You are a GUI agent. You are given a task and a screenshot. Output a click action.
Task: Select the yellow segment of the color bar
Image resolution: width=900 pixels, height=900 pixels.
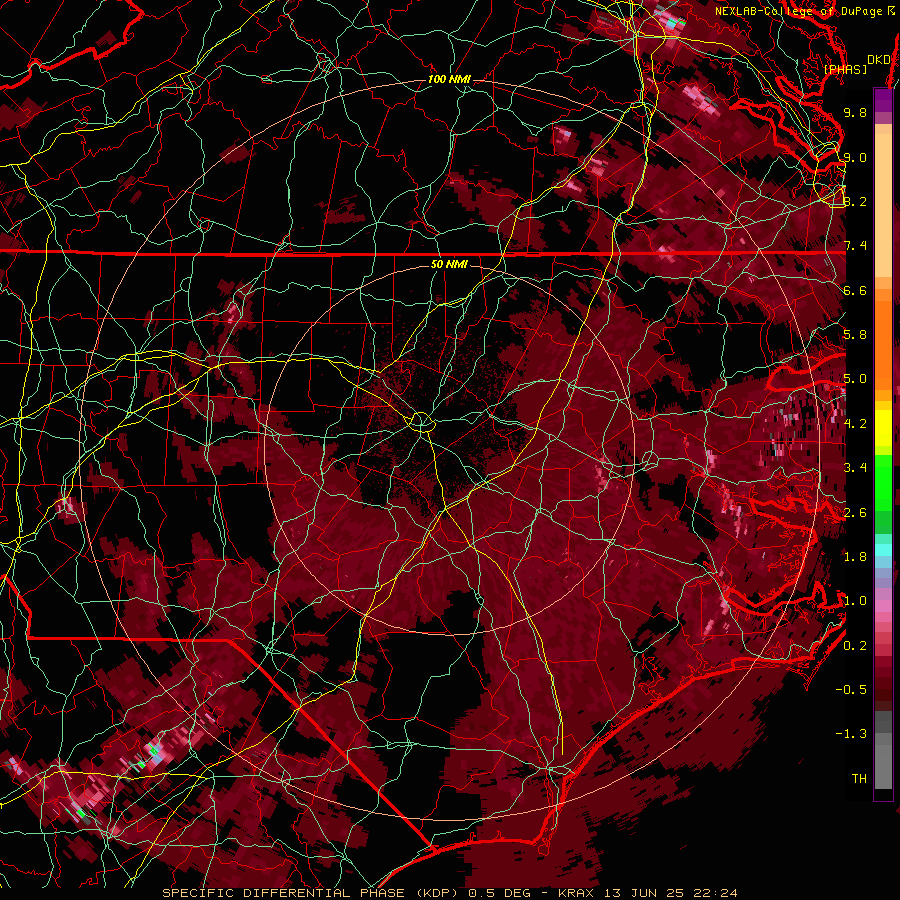(x=883, y=428)
